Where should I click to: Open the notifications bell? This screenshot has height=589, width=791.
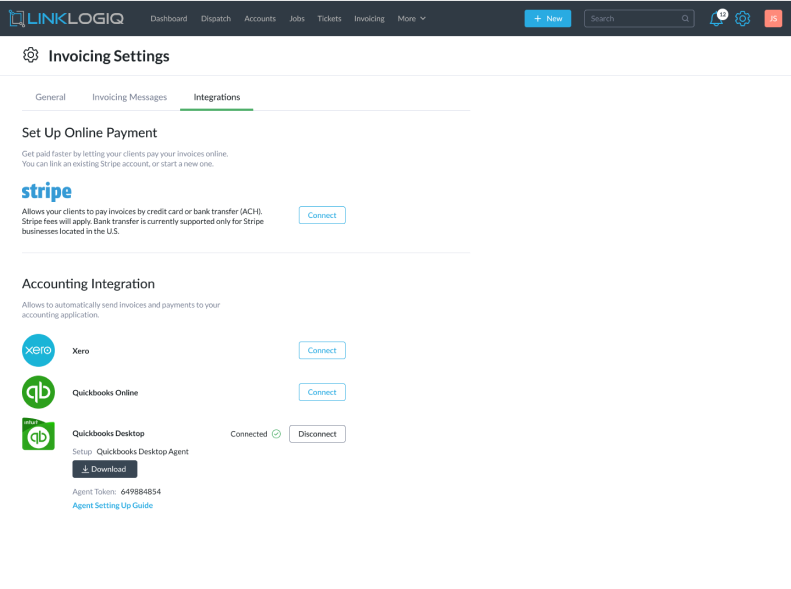(716, 19)
